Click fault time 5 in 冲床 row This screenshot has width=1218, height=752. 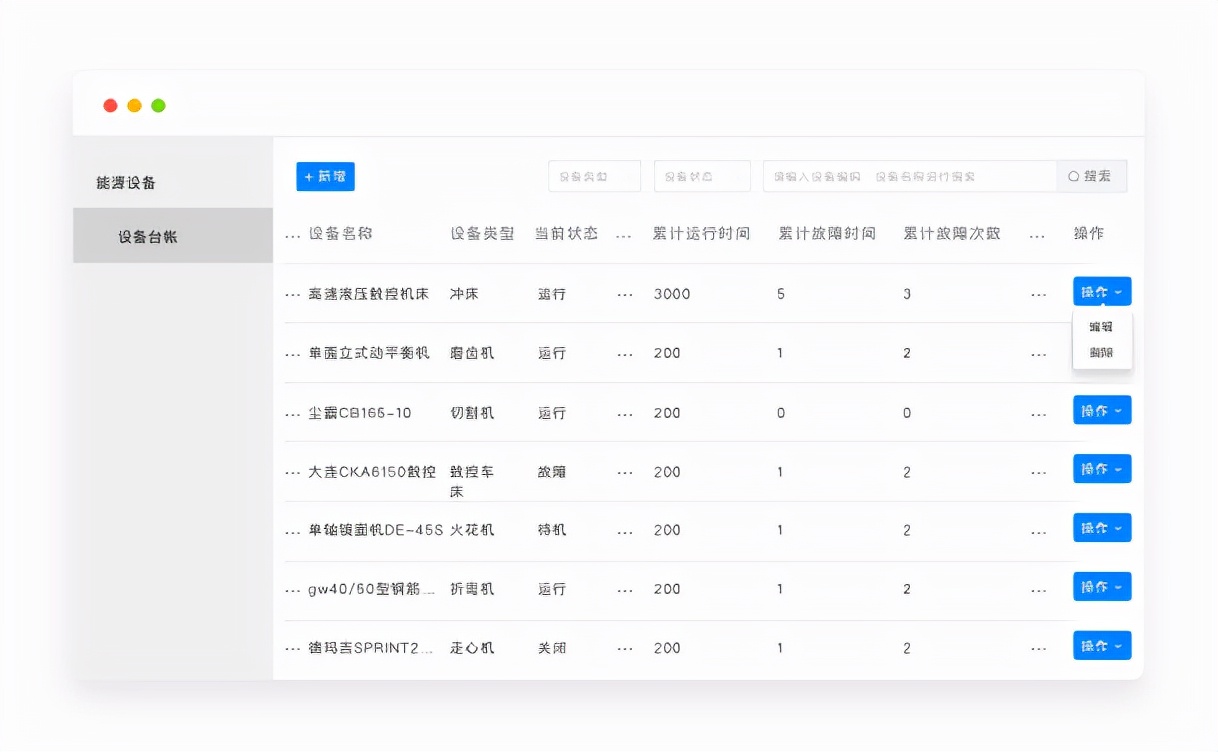781,294
